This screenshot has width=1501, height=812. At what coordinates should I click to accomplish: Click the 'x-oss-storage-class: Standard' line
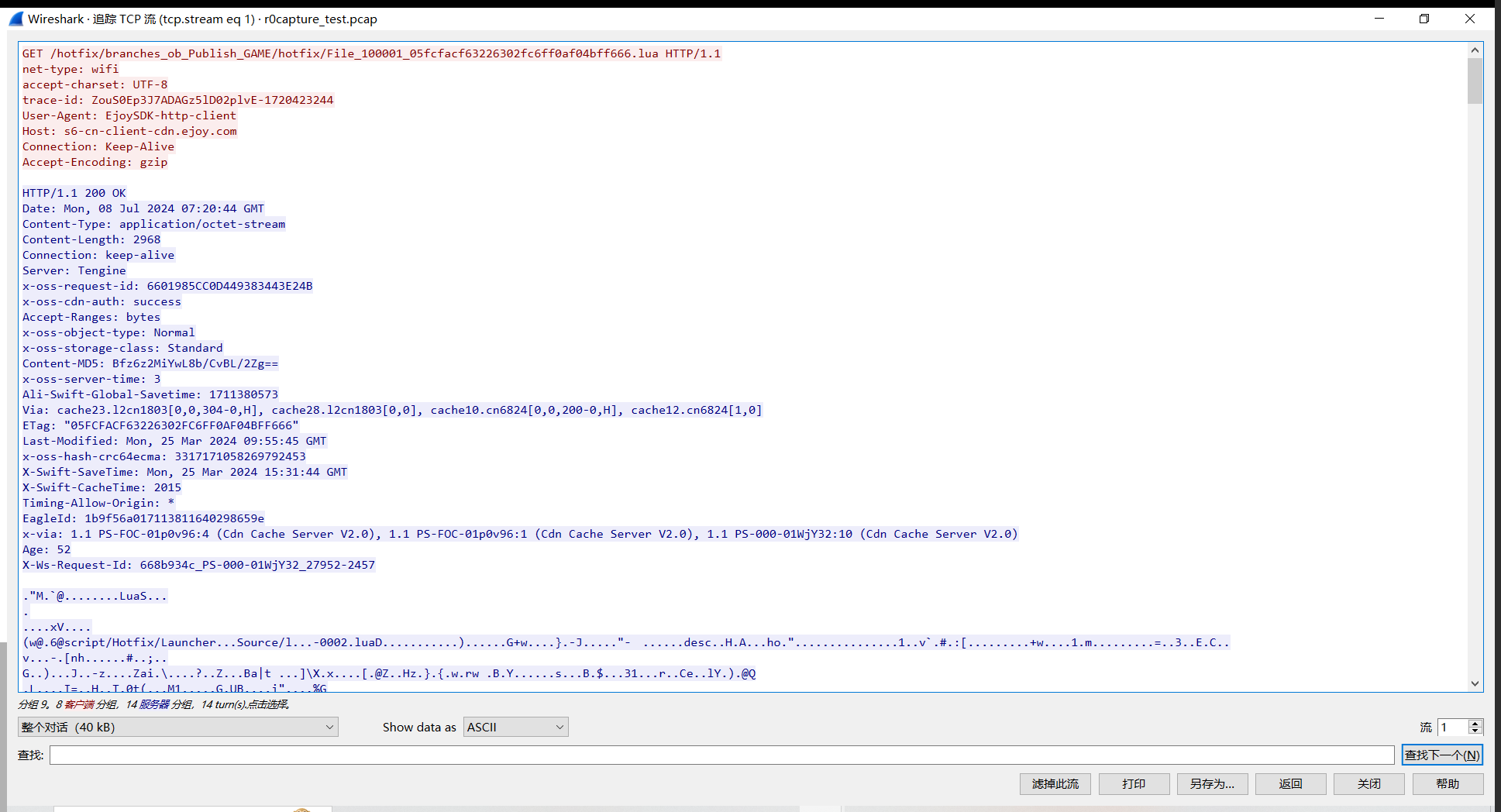pos(122,348)
